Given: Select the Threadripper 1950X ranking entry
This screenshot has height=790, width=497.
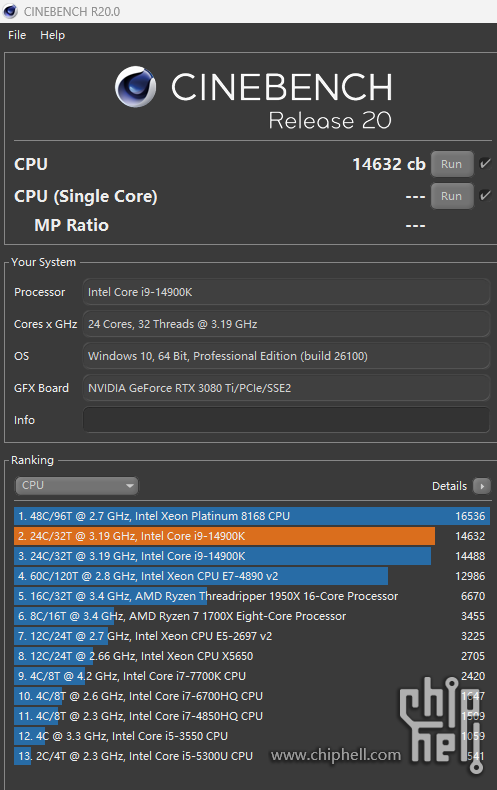Looking at the screenshot, I should coord(252,596).
